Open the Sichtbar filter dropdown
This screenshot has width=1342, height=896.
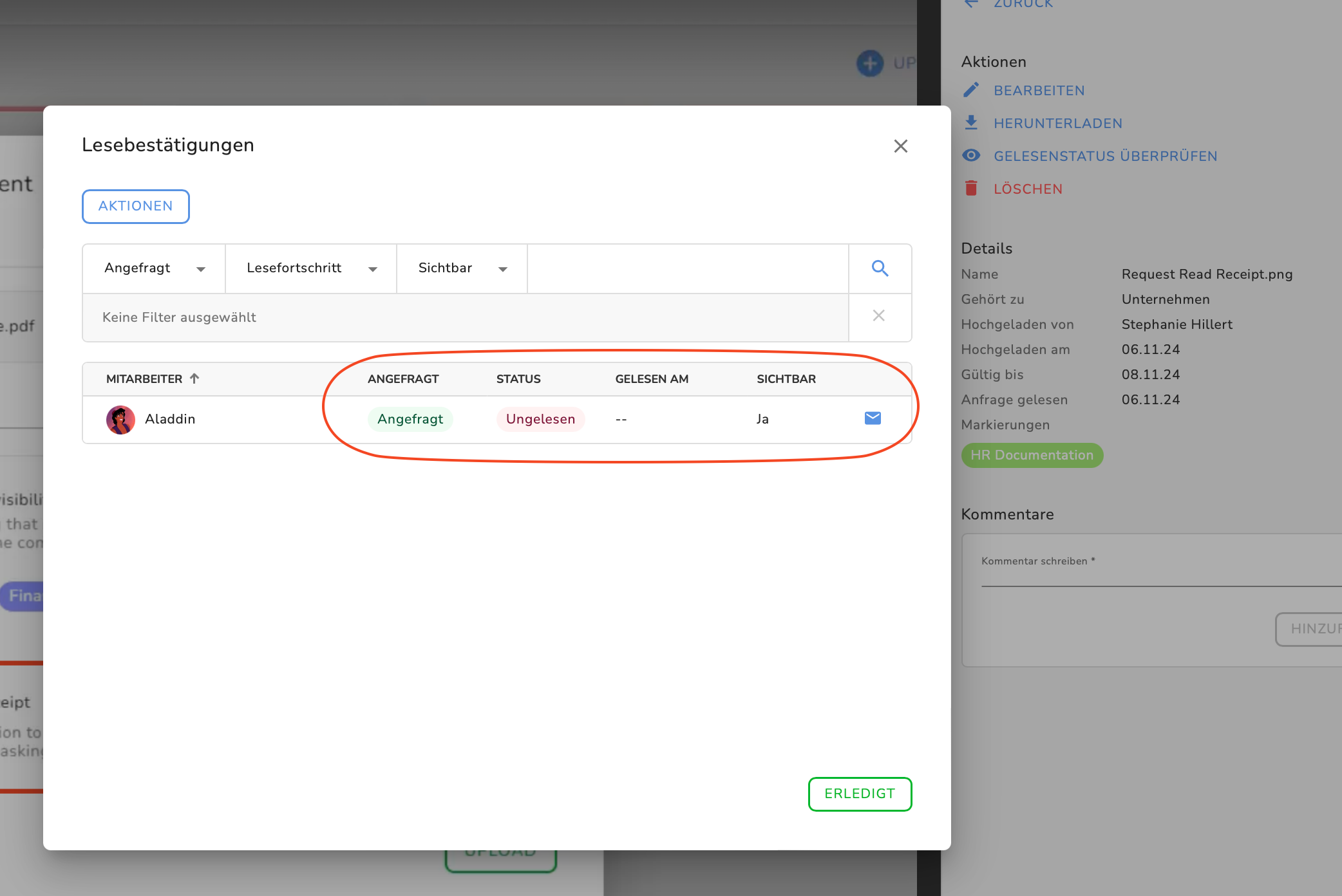(x=462, y=268)
